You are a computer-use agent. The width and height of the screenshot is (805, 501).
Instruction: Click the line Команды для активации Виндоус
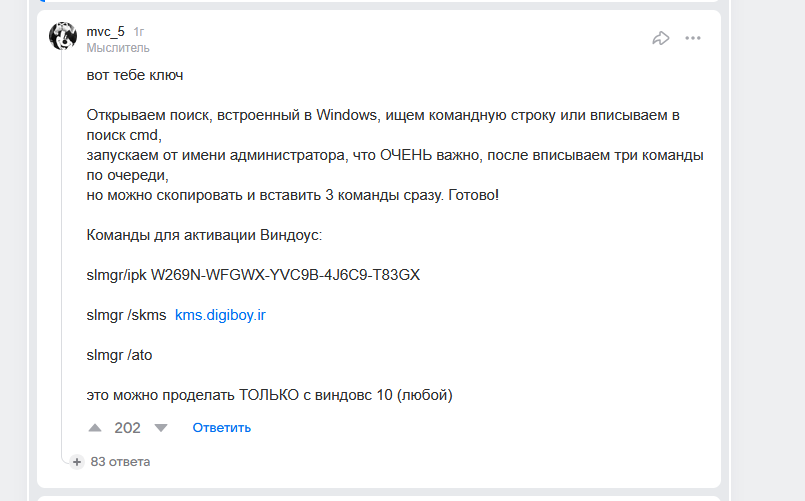click(205, 235)
